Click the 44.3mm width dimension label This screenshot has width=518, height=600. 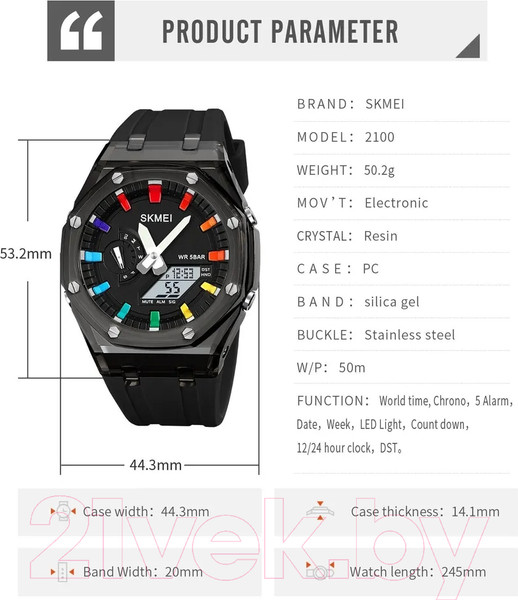coord(155,465)
